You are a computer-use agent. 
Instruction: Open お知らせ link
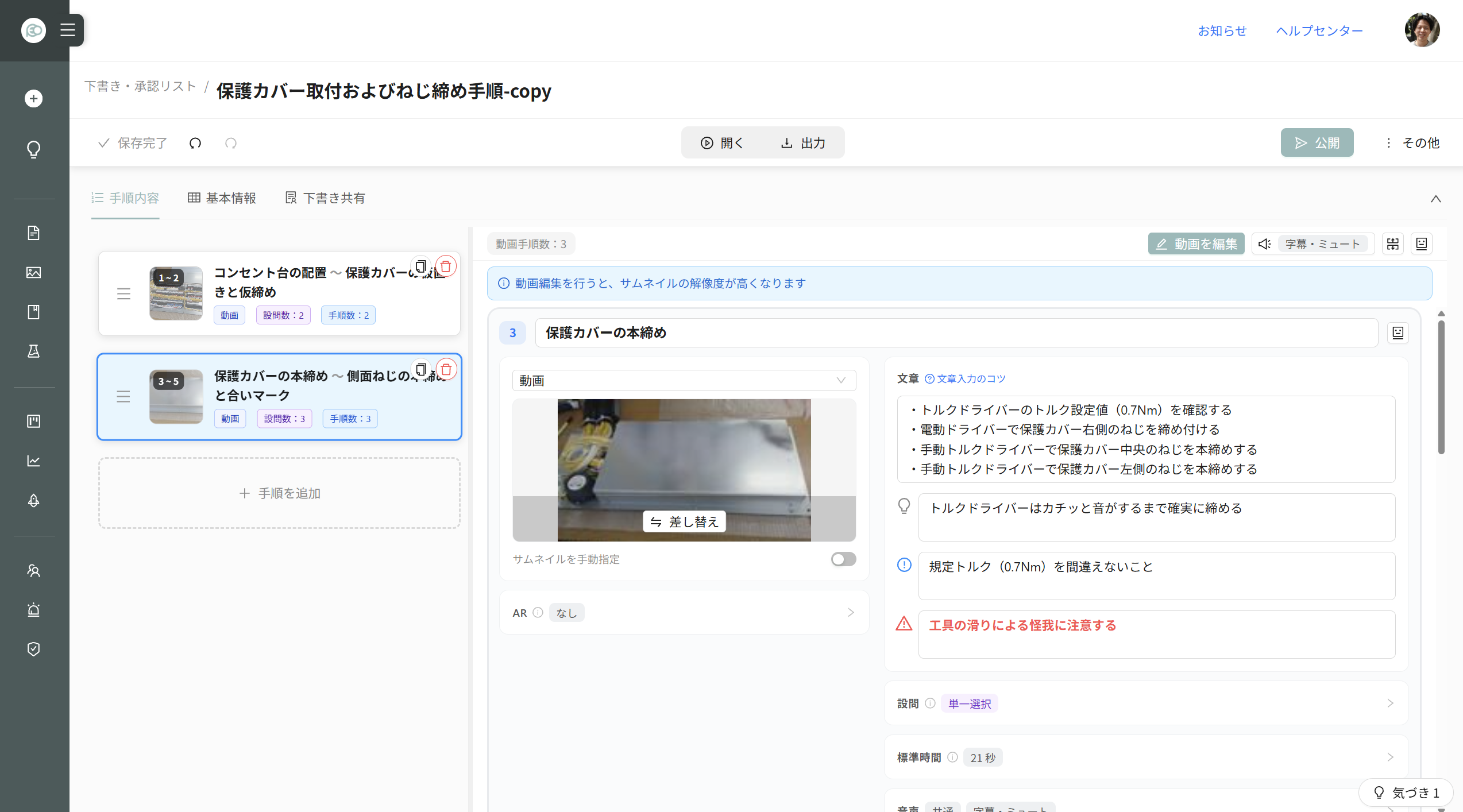[1222, 30]
